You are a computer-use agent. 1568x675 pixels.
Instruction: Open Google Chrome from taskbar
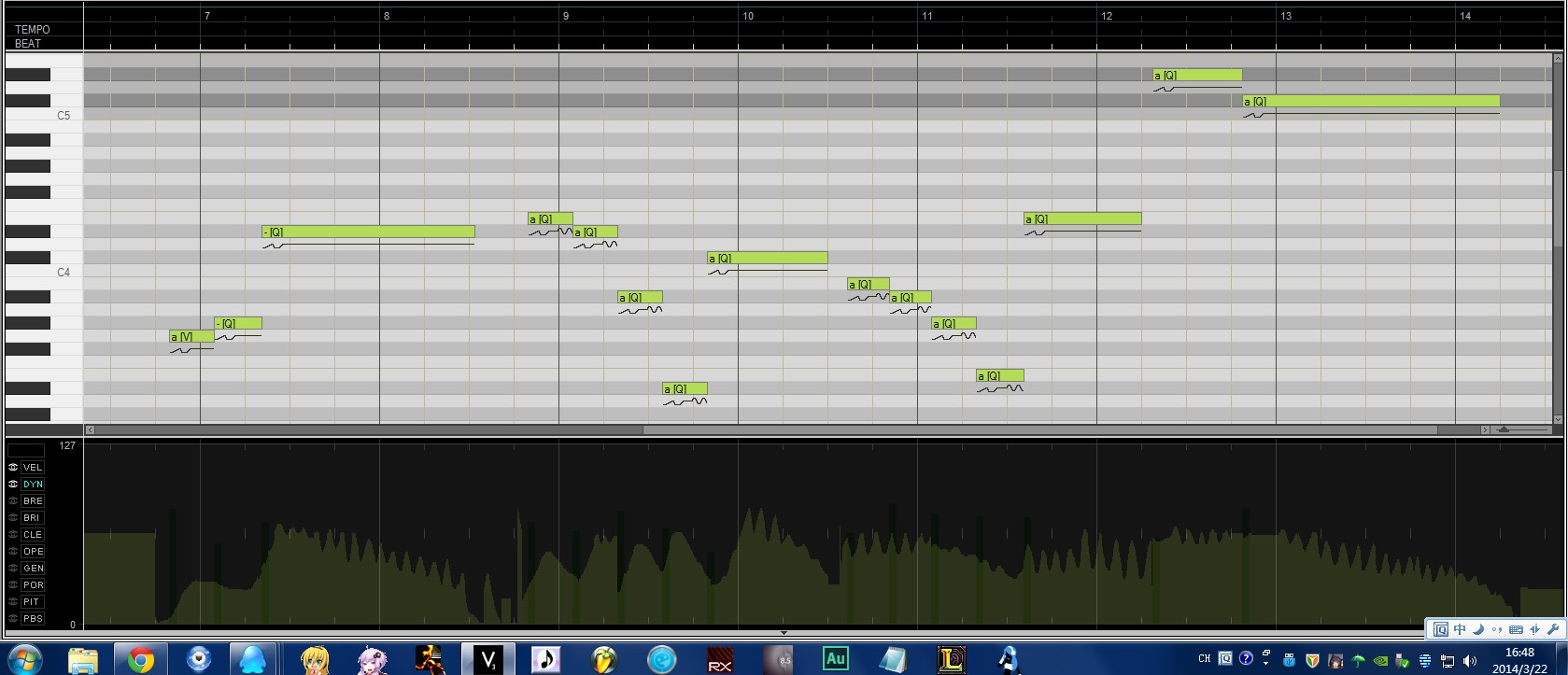click(x=141, y=659)
